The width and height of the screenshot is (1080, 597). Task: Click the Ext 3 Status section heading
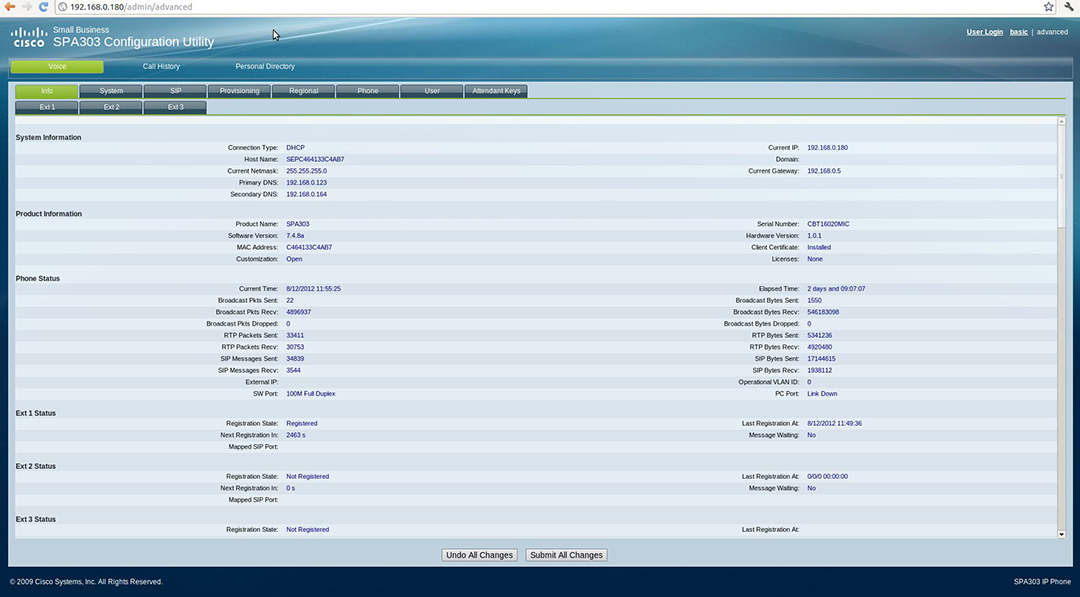(36, 520)
